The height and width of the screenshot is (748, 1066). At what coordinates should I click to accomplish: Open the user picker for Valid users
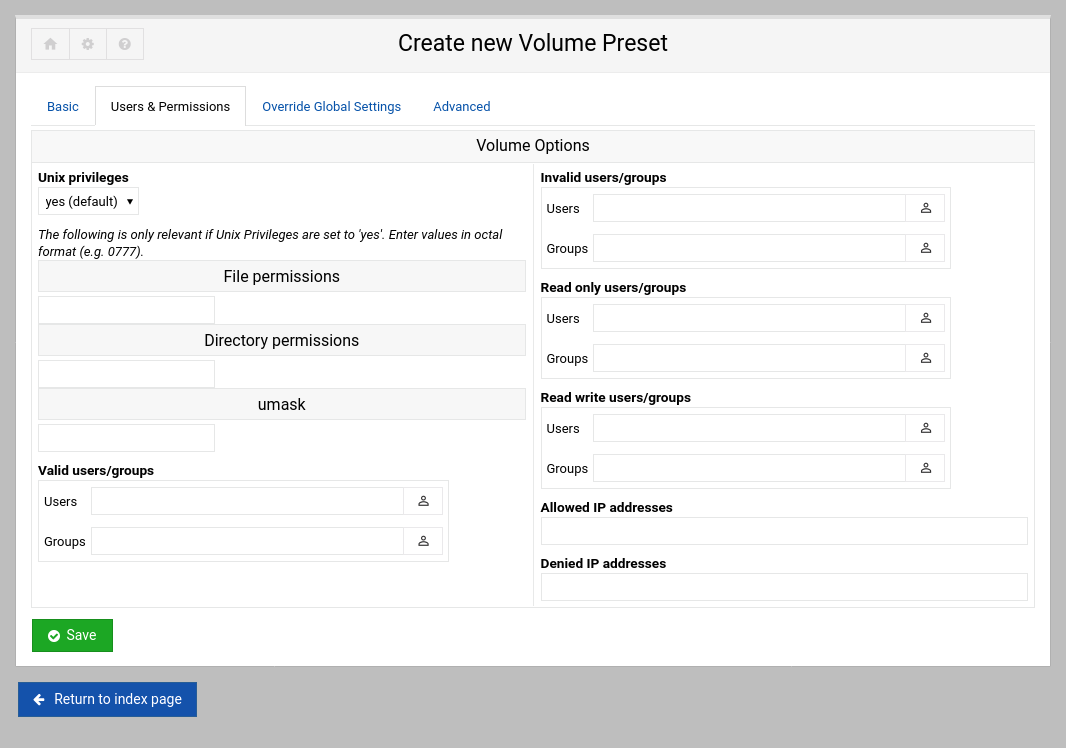point(423,501)
